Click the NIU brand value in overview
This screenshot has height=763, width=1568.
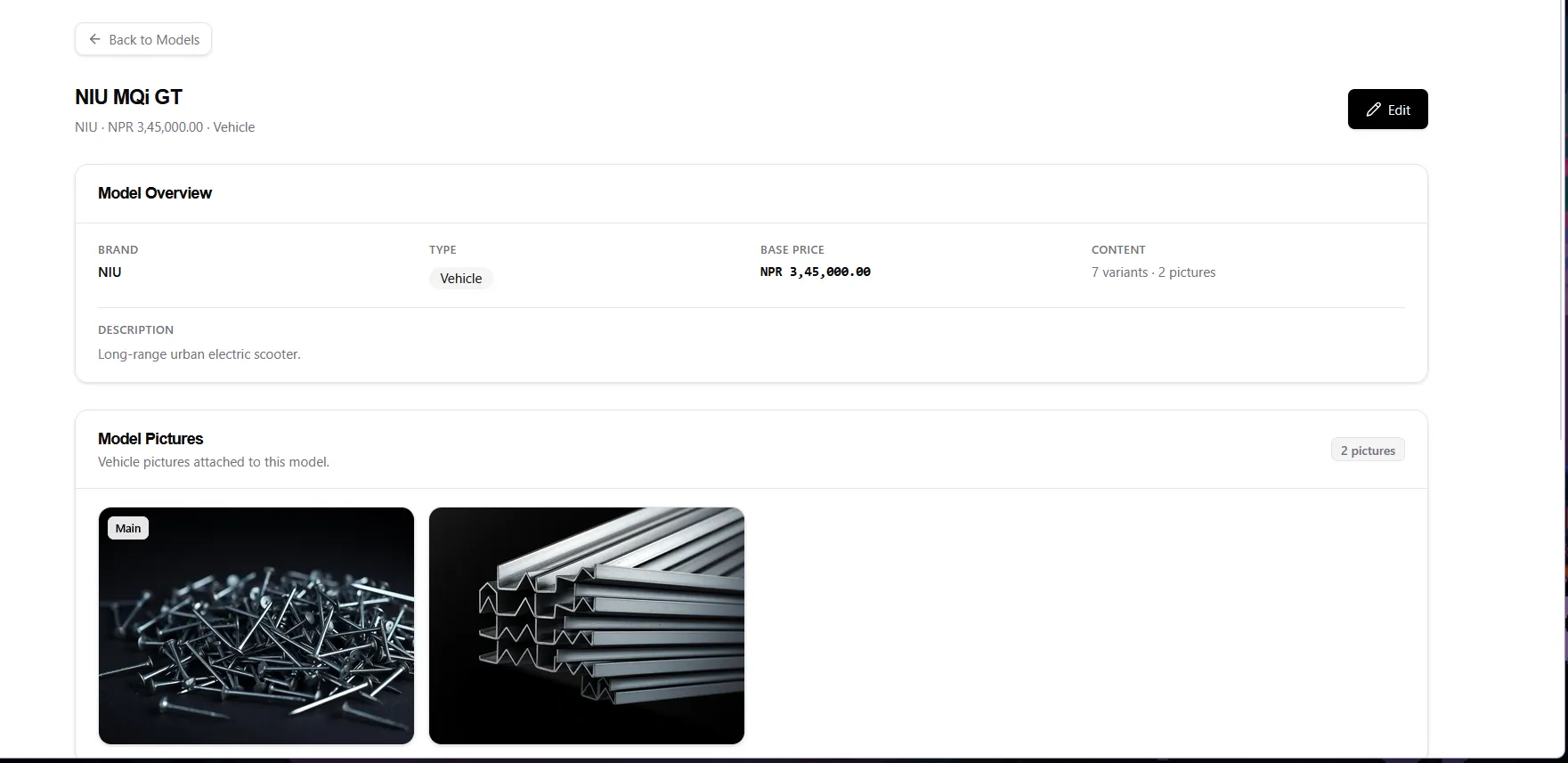pyautogui.click(x=110, y=272)
